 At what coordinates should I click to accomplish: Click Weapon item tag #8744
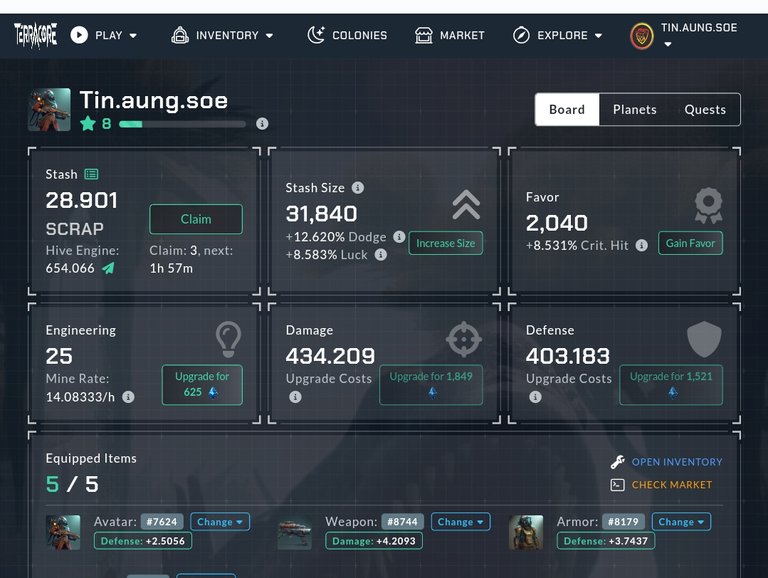coord(402,522)
